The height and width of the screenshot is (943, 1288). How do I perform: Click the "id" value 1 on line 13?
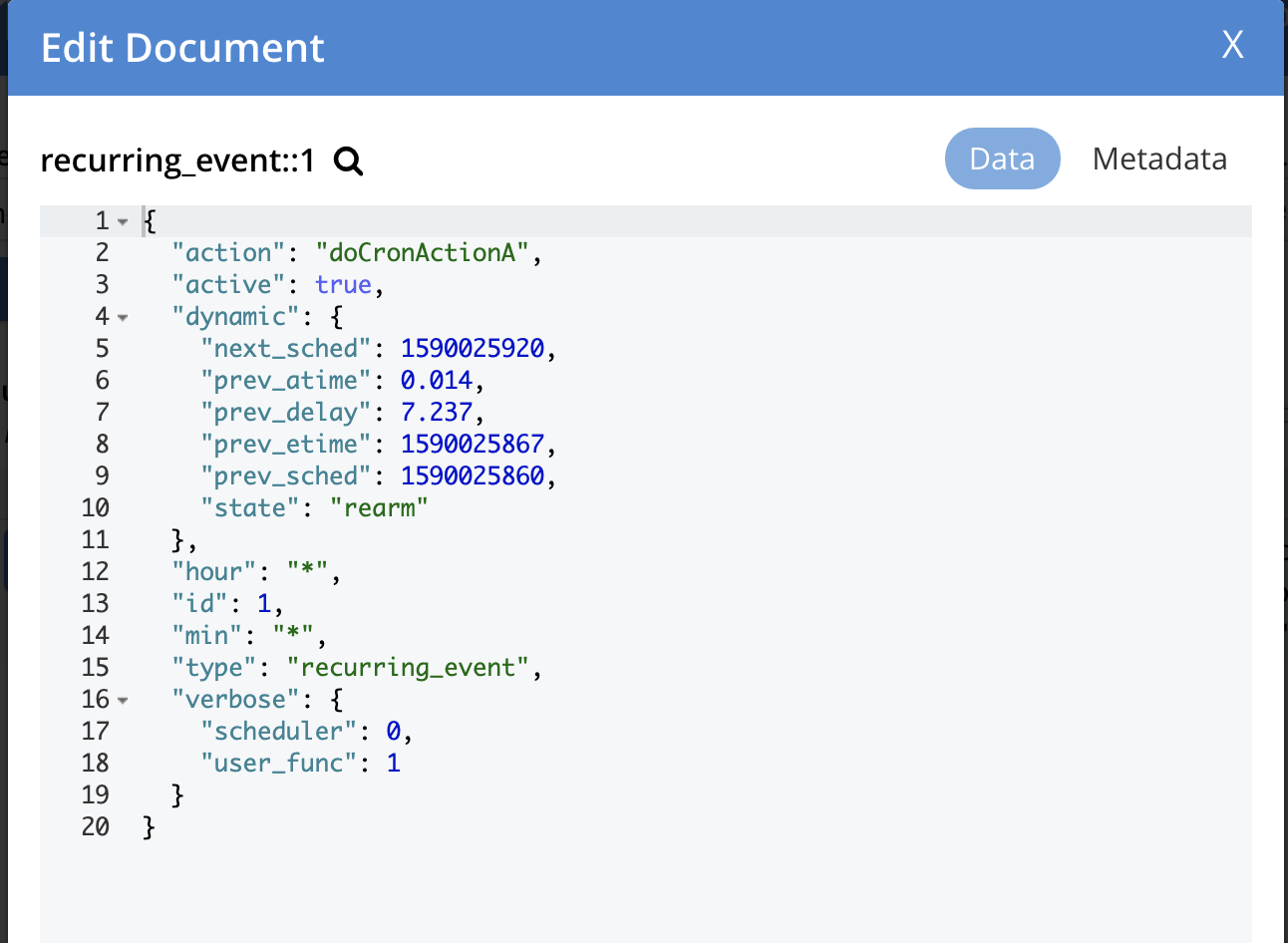click(264, 604)
